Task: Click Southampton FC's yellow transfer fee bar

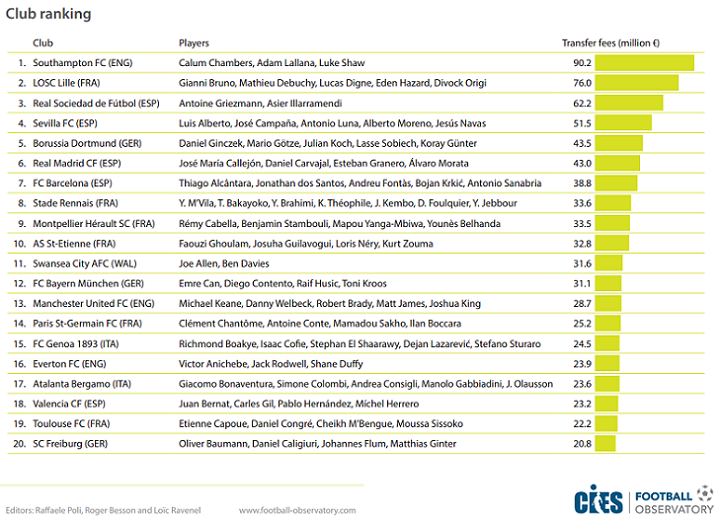Action: pos(646,63)
